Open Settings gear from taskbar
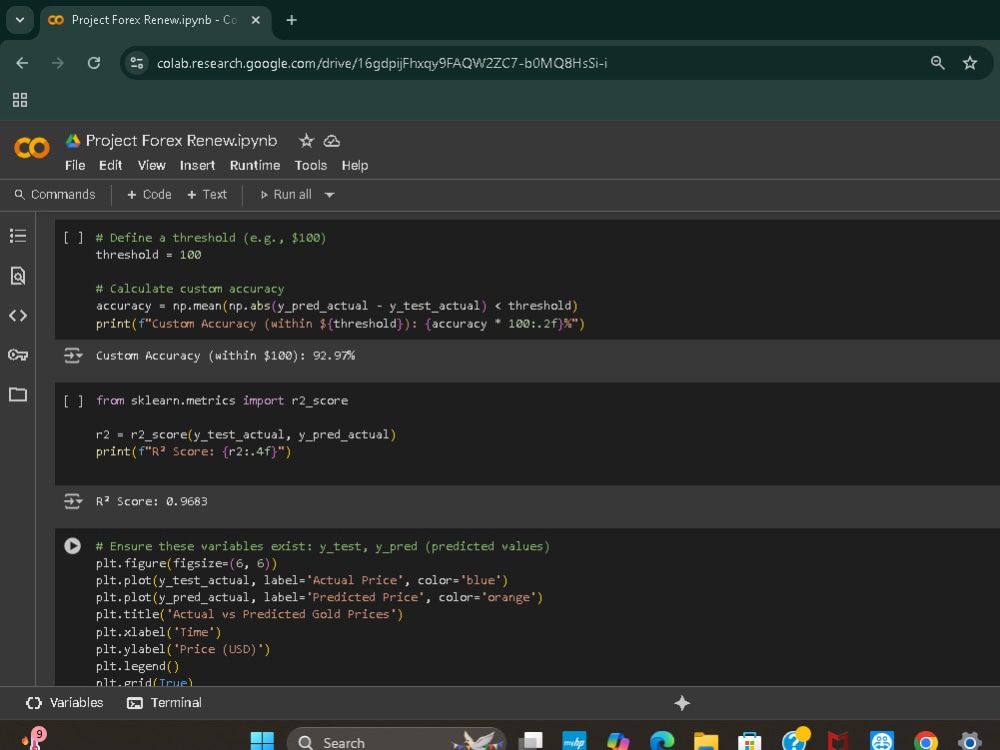Viewport: 1000px width, 750px height. pos(969,741)
